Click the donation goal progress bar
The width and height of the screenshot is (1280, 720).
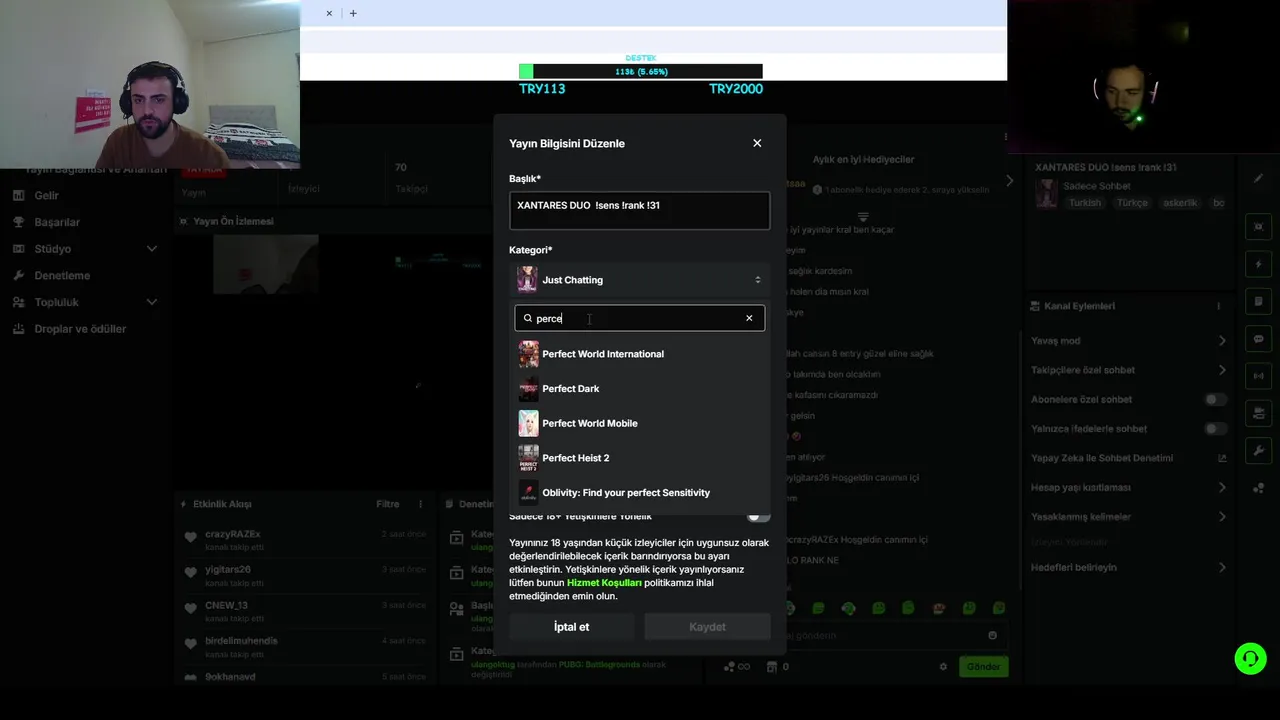click(640, 72)
